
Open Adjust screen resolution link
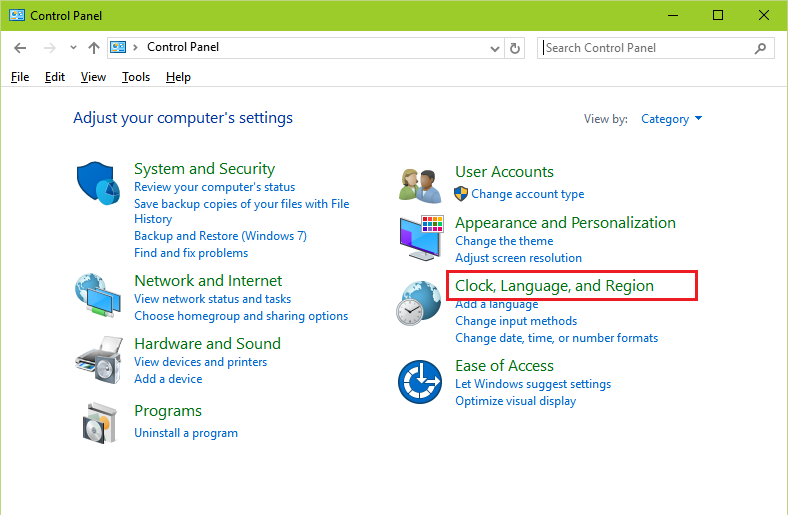[x=518, y=258]
